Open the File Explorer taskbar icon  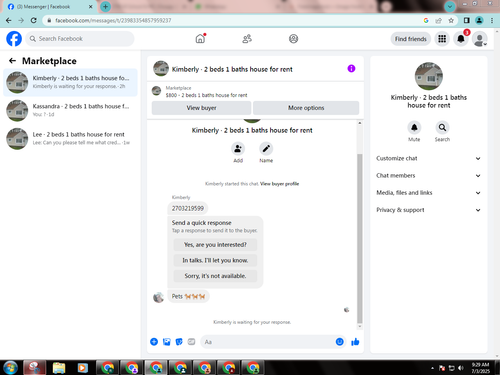[x=59, y=368]
